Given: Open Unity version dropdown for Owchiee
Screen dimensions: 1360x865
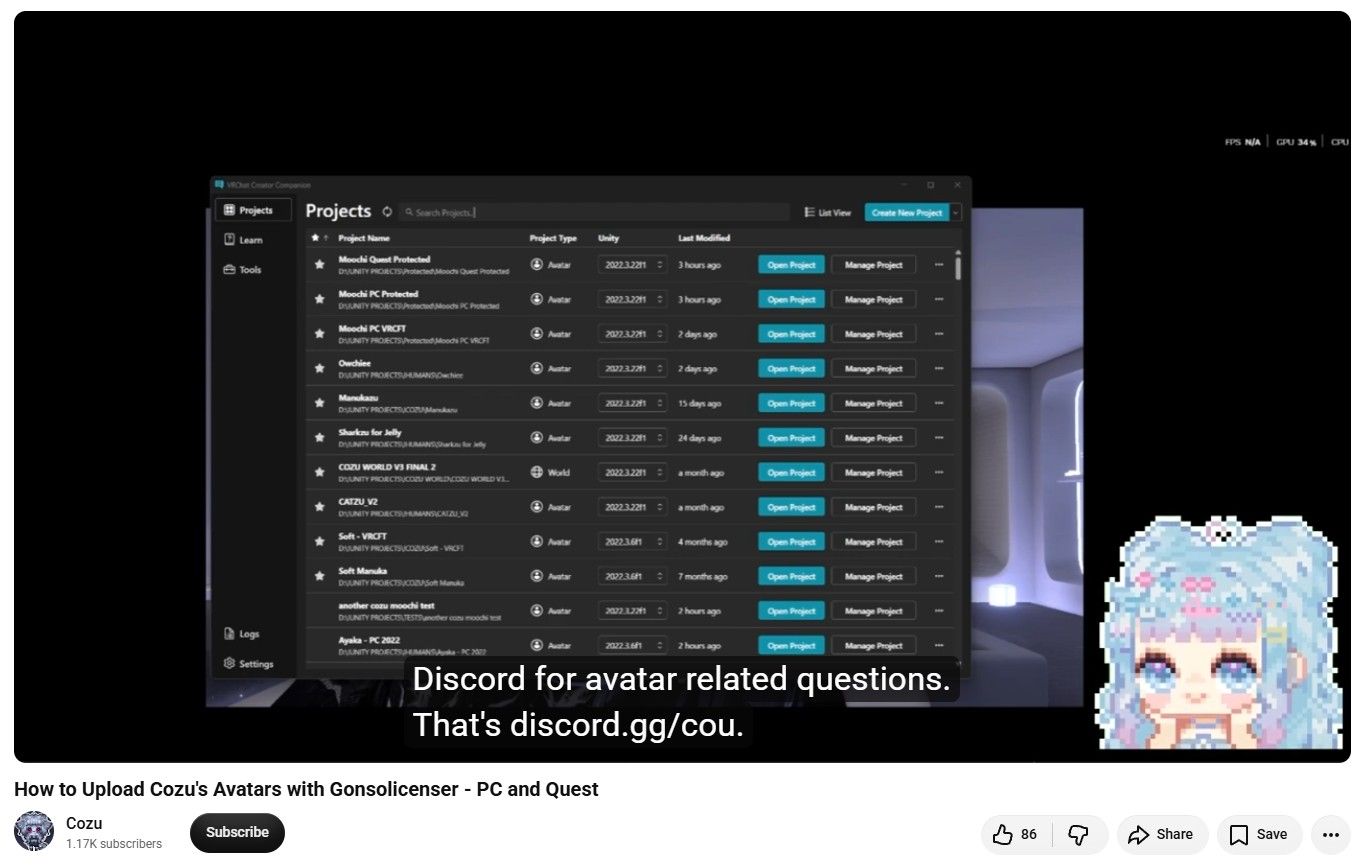Looking at the screenshot, I should pos(633,369).
